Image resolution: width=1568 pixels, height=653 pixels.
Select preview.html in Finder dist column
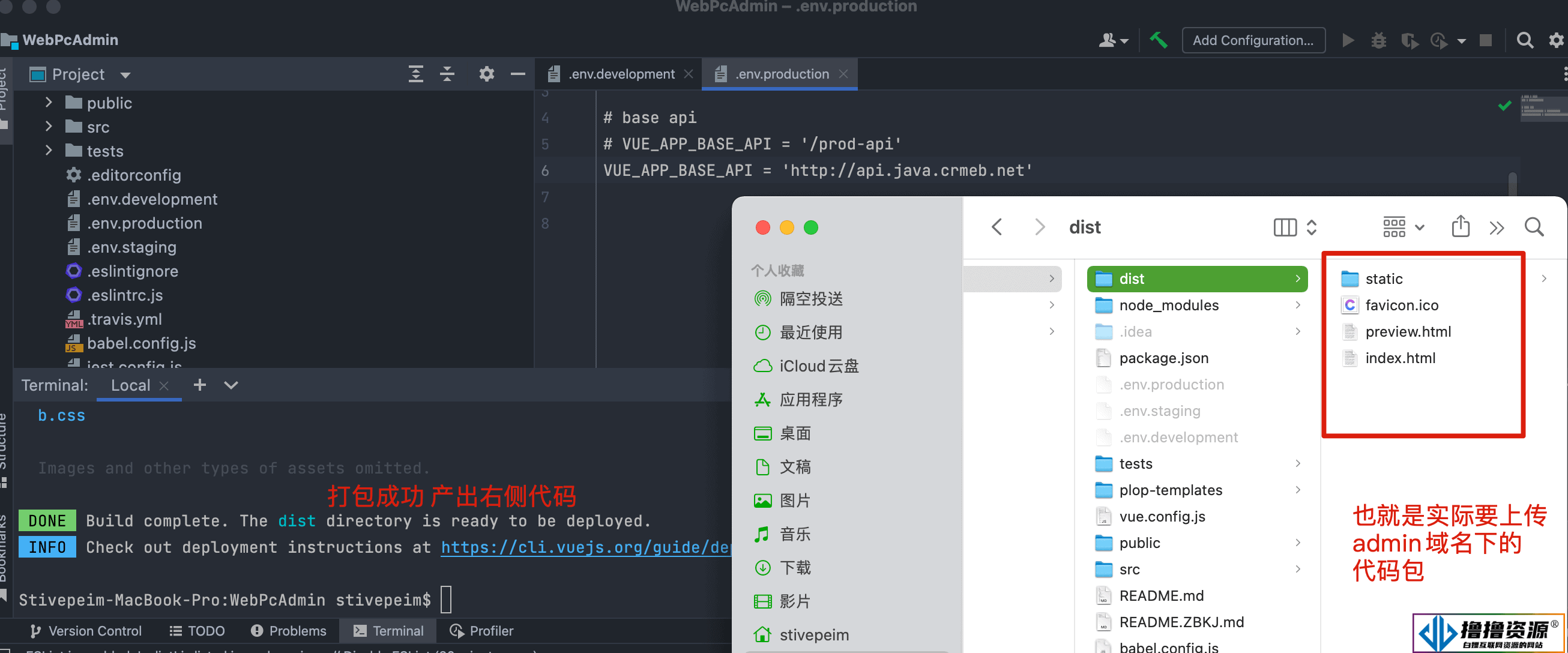1396,332
